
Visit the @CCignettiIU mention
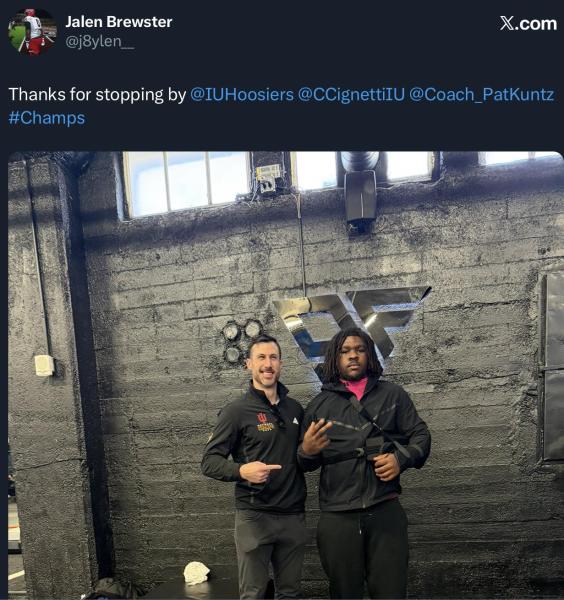(x=351, y=95)
